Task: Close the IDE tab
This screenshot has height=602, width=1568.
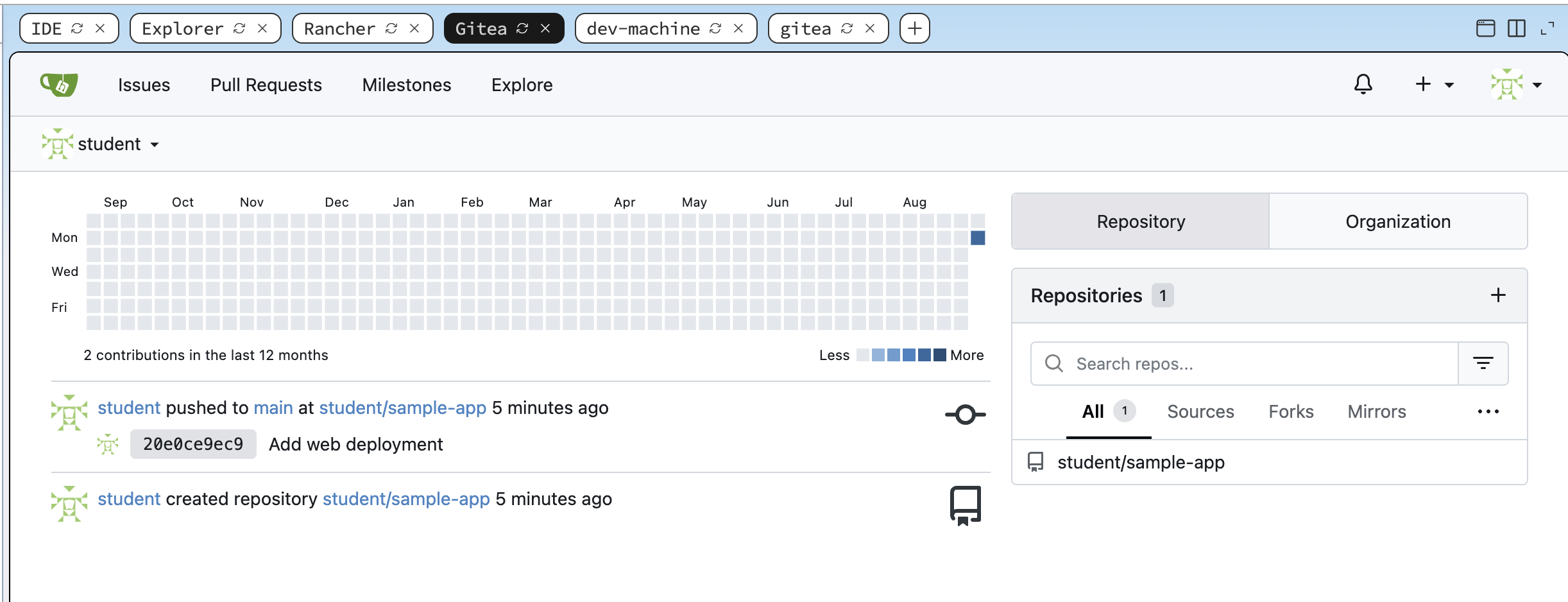Action: click(x=100, y=28)
